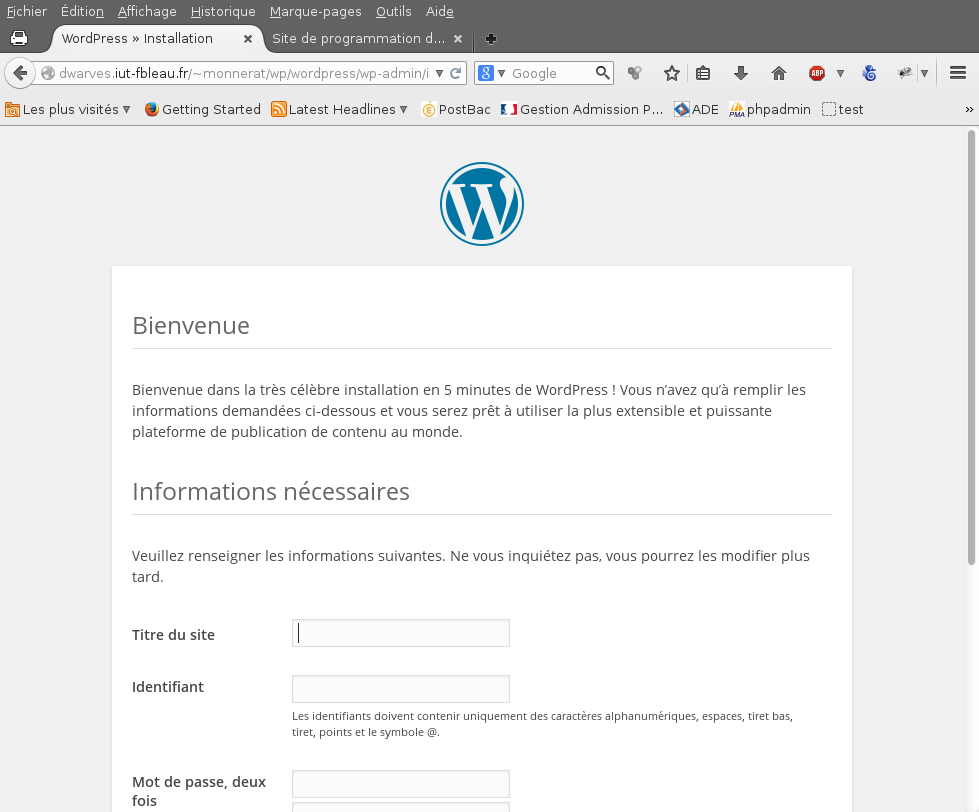The height and width of the screenshot is (812, 979).
Task: Open Getting Started bookmark
Action: pos(202,109)
